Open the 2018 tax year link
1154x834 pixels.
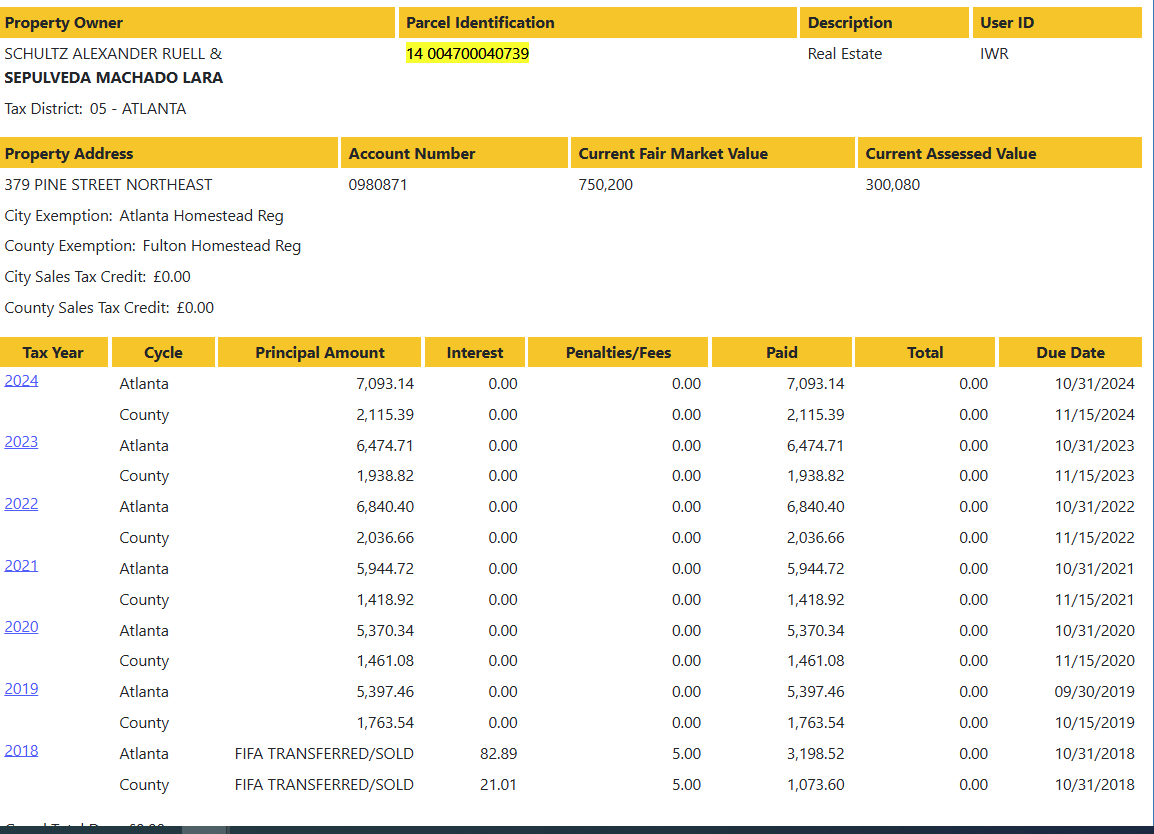pyautogui.click(x=21, y=751)
